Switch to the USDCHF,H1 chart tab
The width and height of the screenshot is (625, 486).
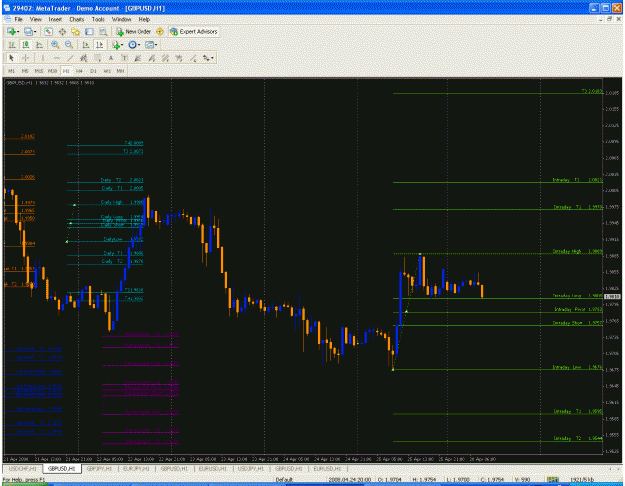click(23, 469)
